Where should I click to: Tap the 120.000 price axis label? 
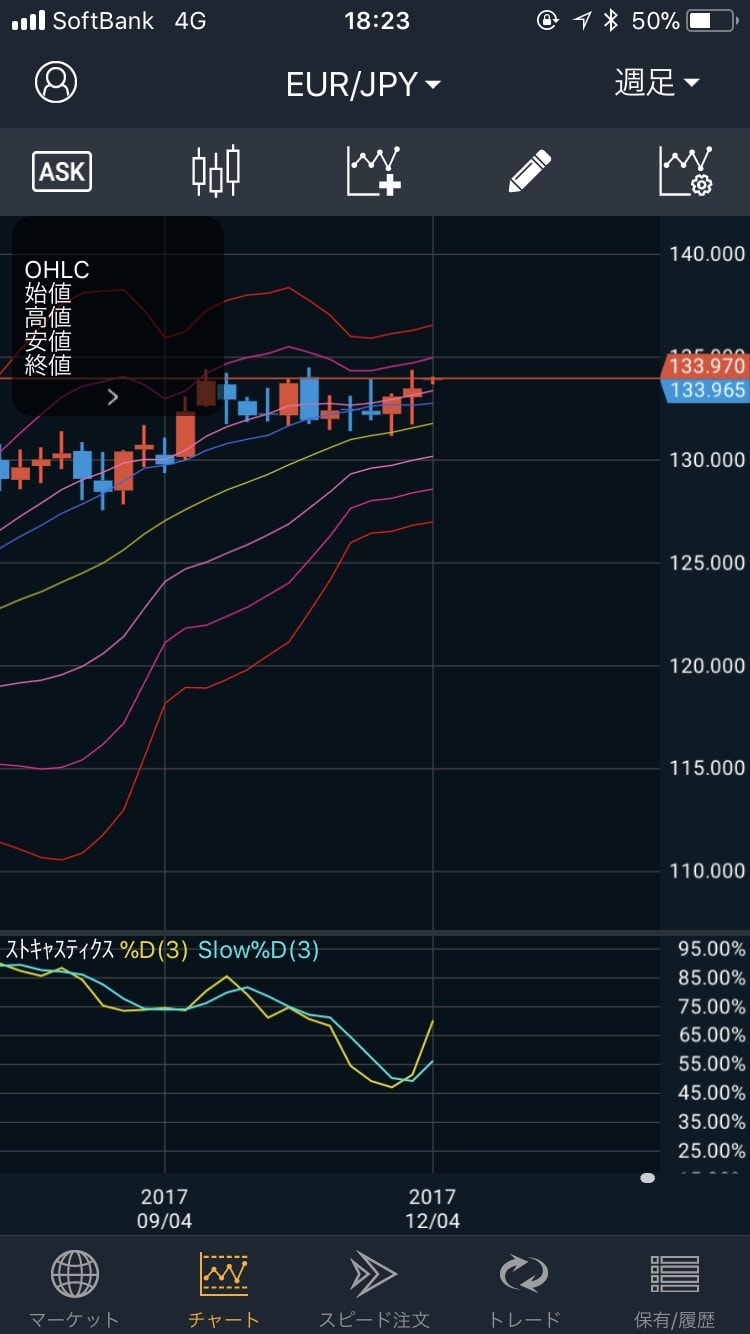point(707,666)
